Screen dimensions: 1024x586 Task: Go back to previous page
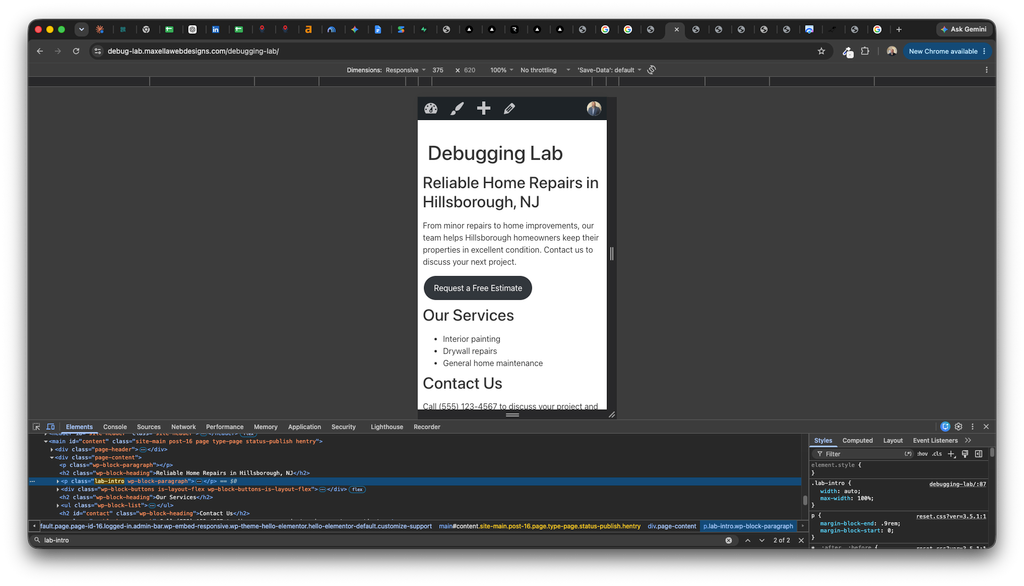pos(40,51)
